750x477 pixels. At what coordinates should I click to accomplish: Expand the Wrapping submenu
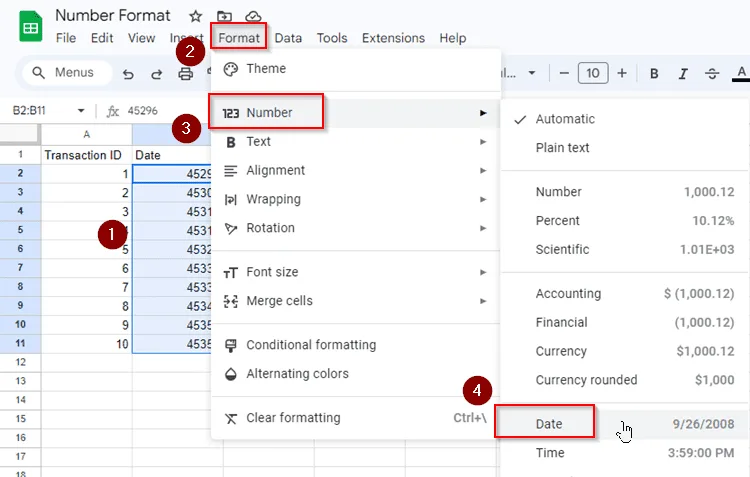pos(355,199)
